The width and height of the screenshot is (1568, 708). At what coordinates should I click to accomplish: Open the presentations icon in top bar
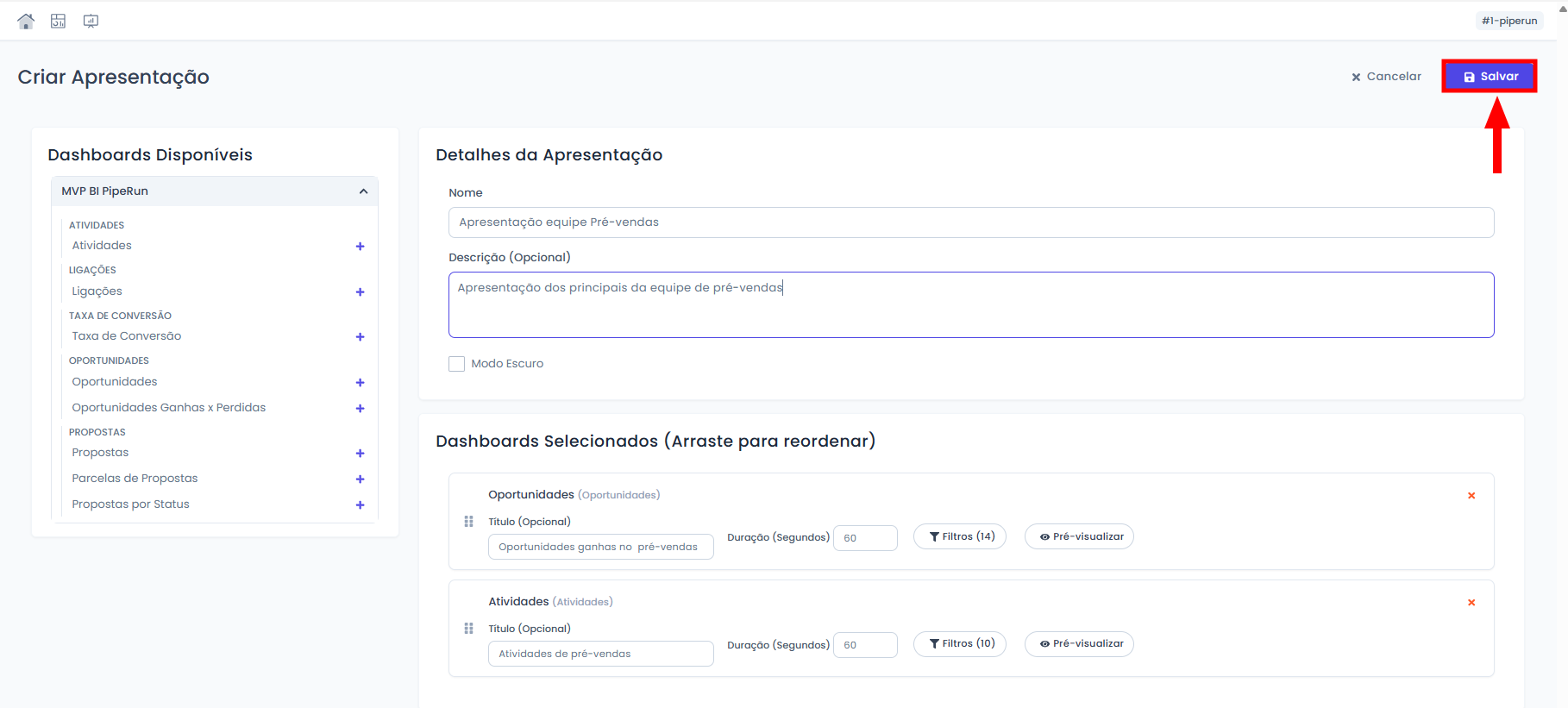91,21
